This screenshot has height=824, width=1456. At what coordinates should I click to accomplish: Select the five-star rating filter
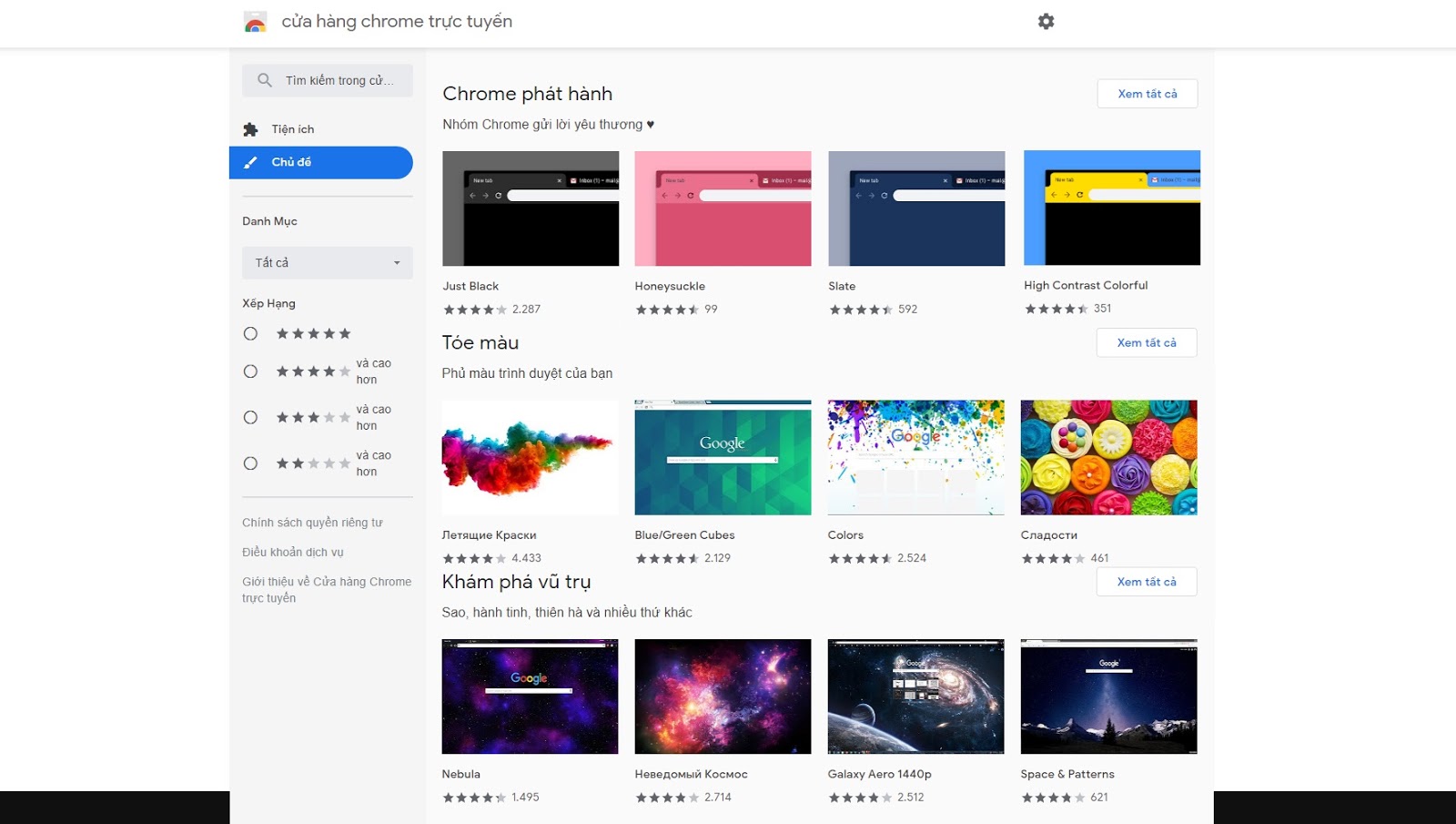250,334
